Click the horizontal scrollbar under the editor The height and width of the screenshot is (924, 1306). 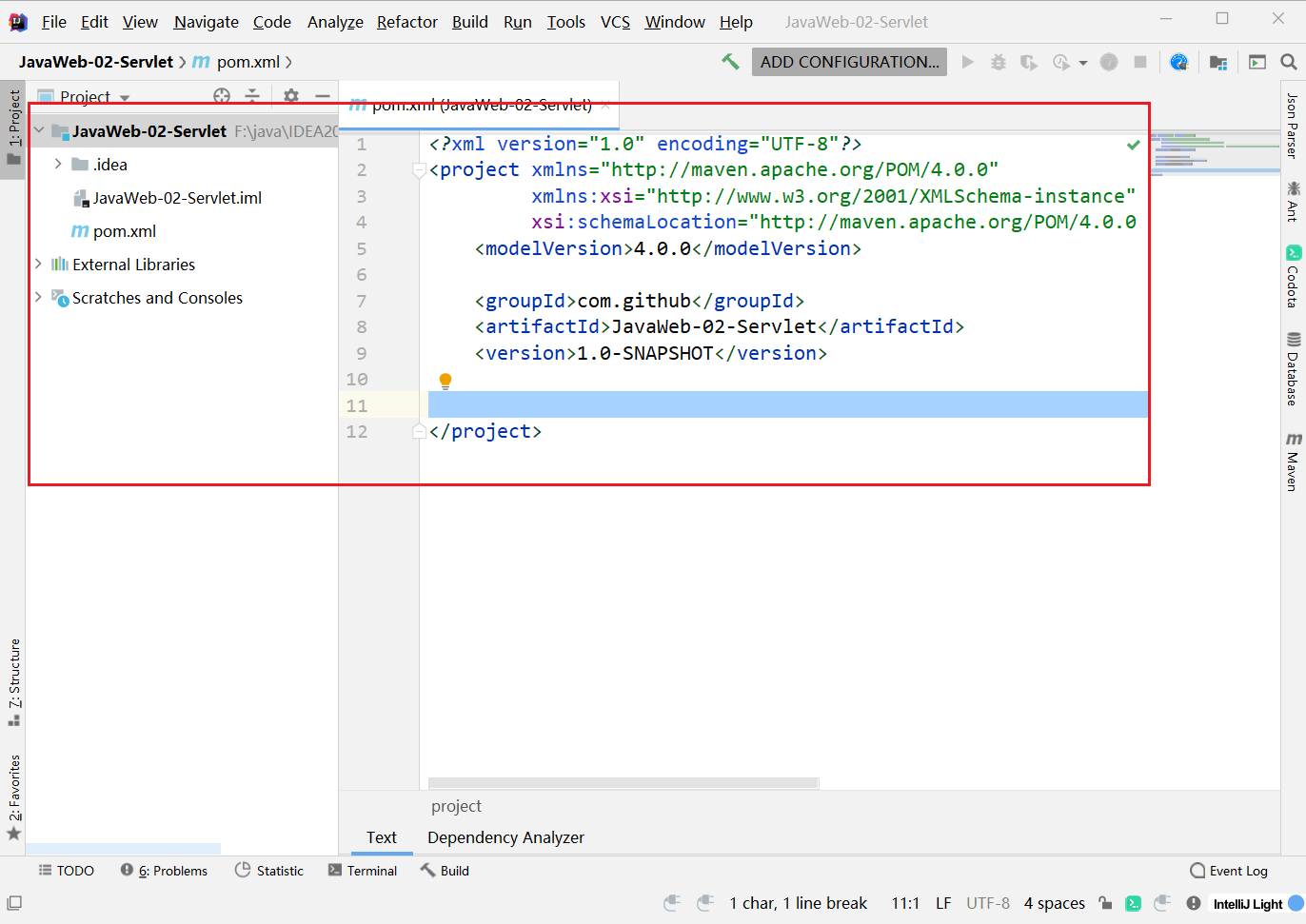click(x=623, y=783)
